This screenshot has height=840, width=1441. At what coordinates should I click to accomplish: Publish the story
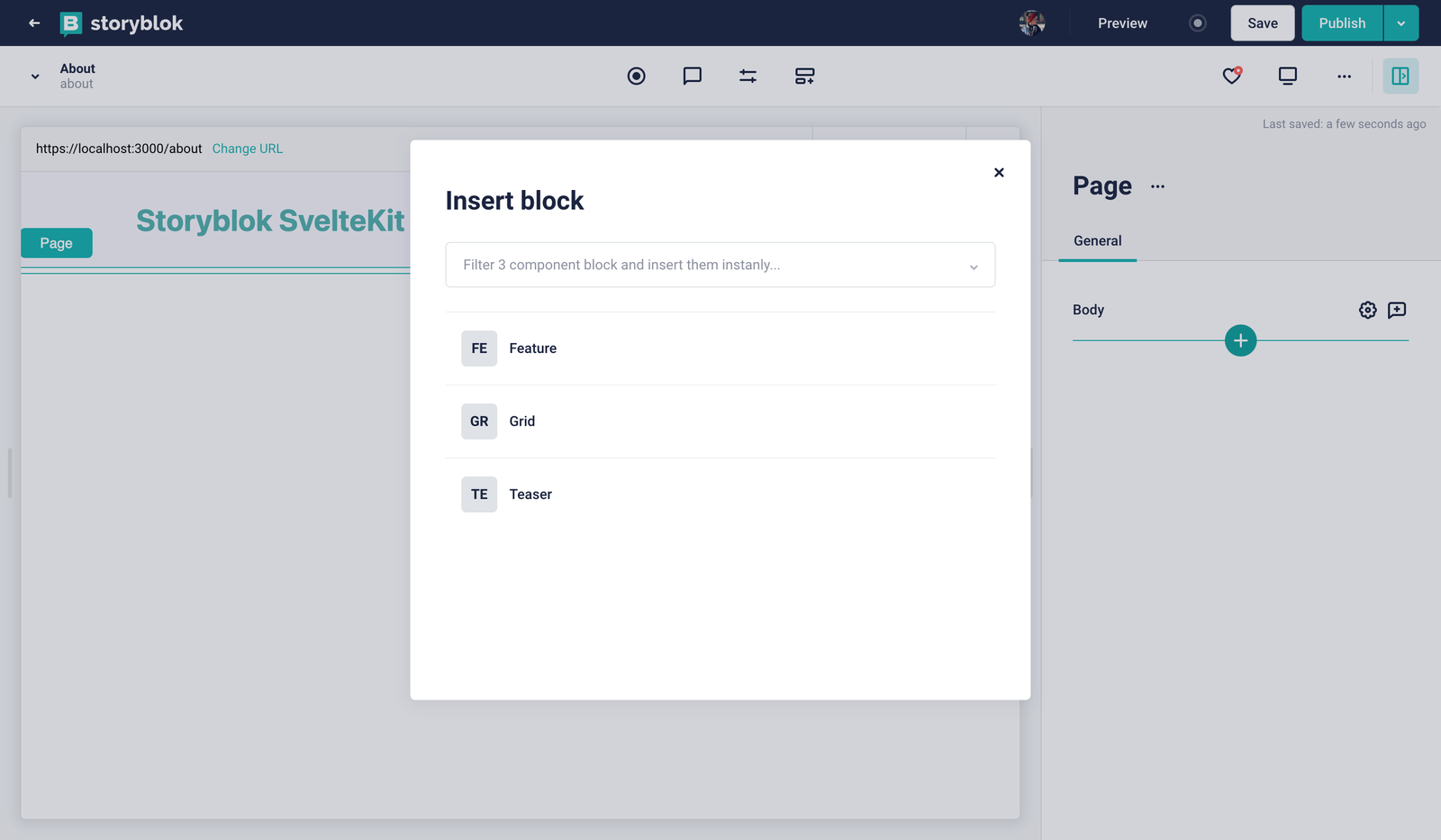pos(1342,23)
